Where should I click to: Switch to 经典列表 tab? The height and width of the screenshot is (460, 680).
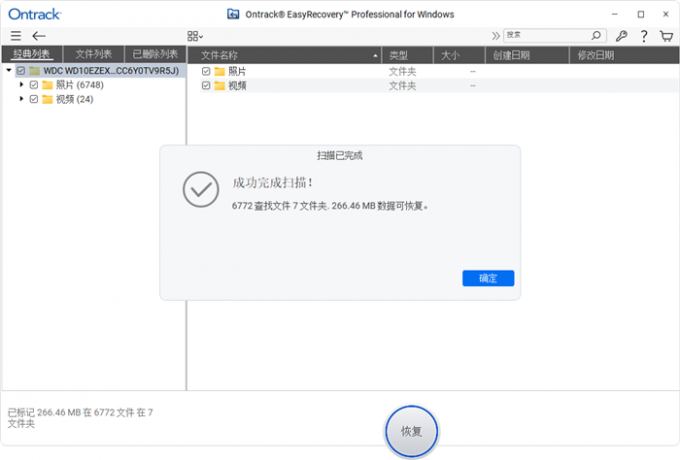click(32, 55)
